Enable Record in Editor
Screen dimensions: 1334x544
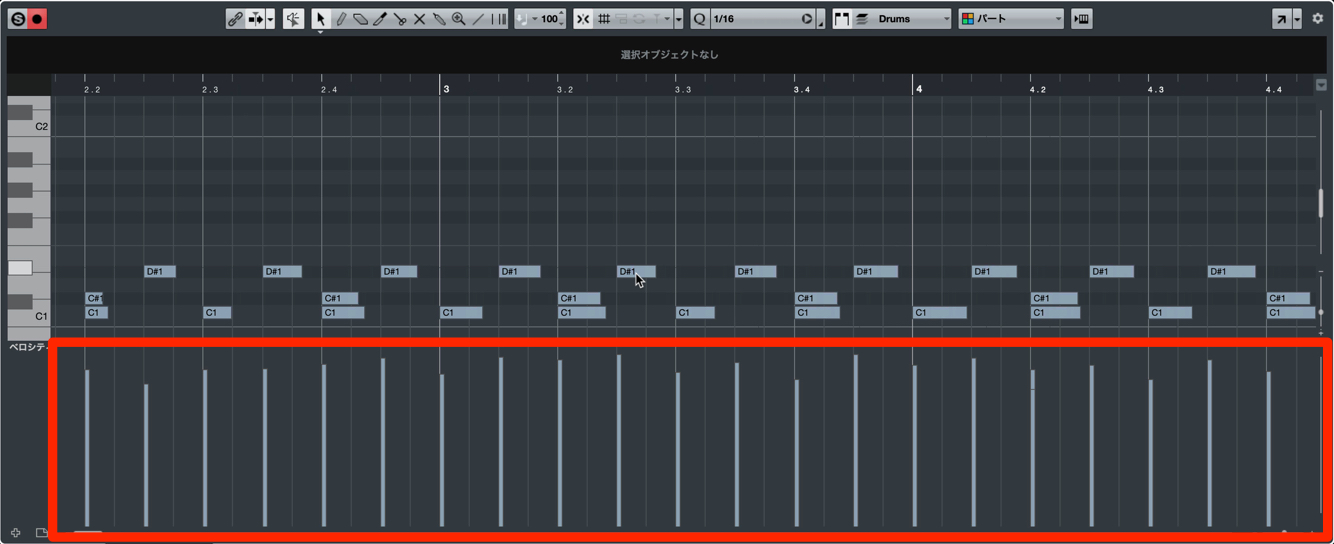coord(37,19)
